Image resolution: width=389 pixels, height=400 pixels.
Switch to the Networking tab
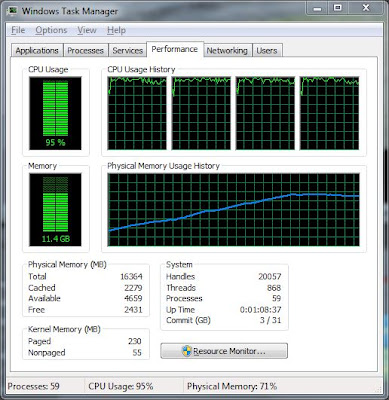pyautogui.click(x=227, y=50)
